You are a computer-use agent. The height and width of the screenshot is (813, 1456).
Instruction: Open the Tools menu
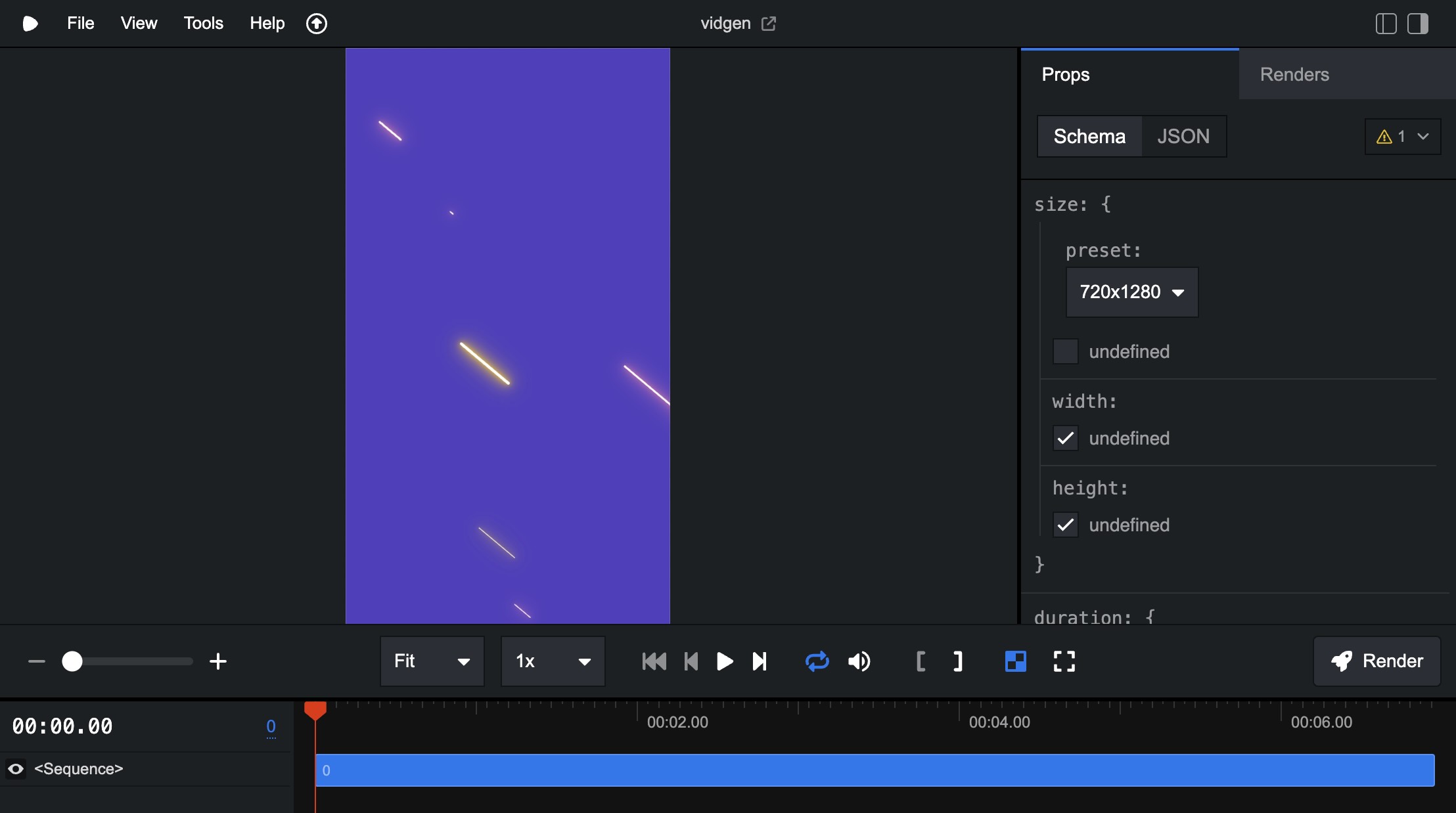[203, 23]
